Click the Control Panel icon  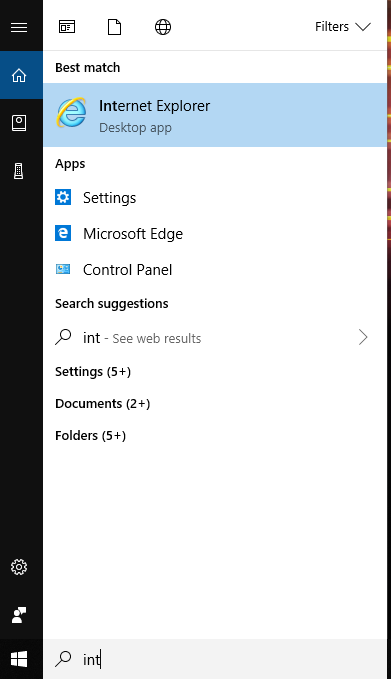coord(63,269)
